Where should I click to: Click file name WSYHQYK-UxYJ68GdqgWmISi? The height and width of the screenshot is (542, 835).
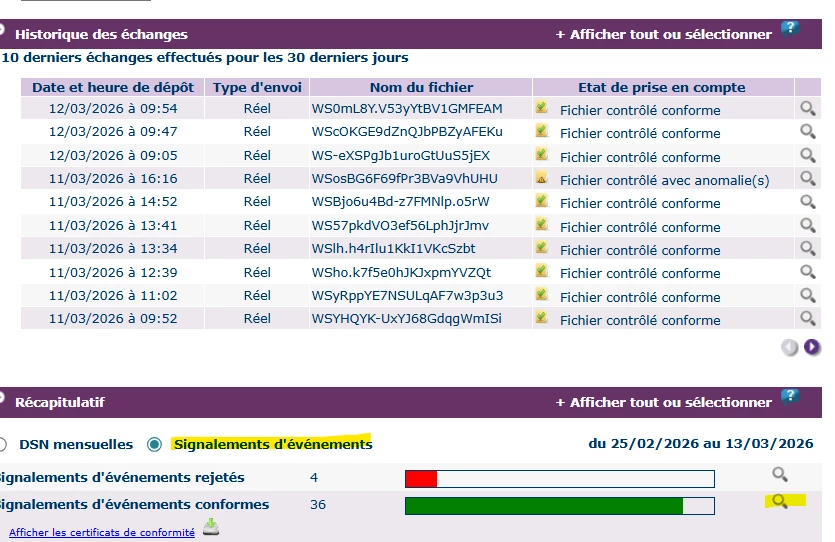[x=406, y=318]
